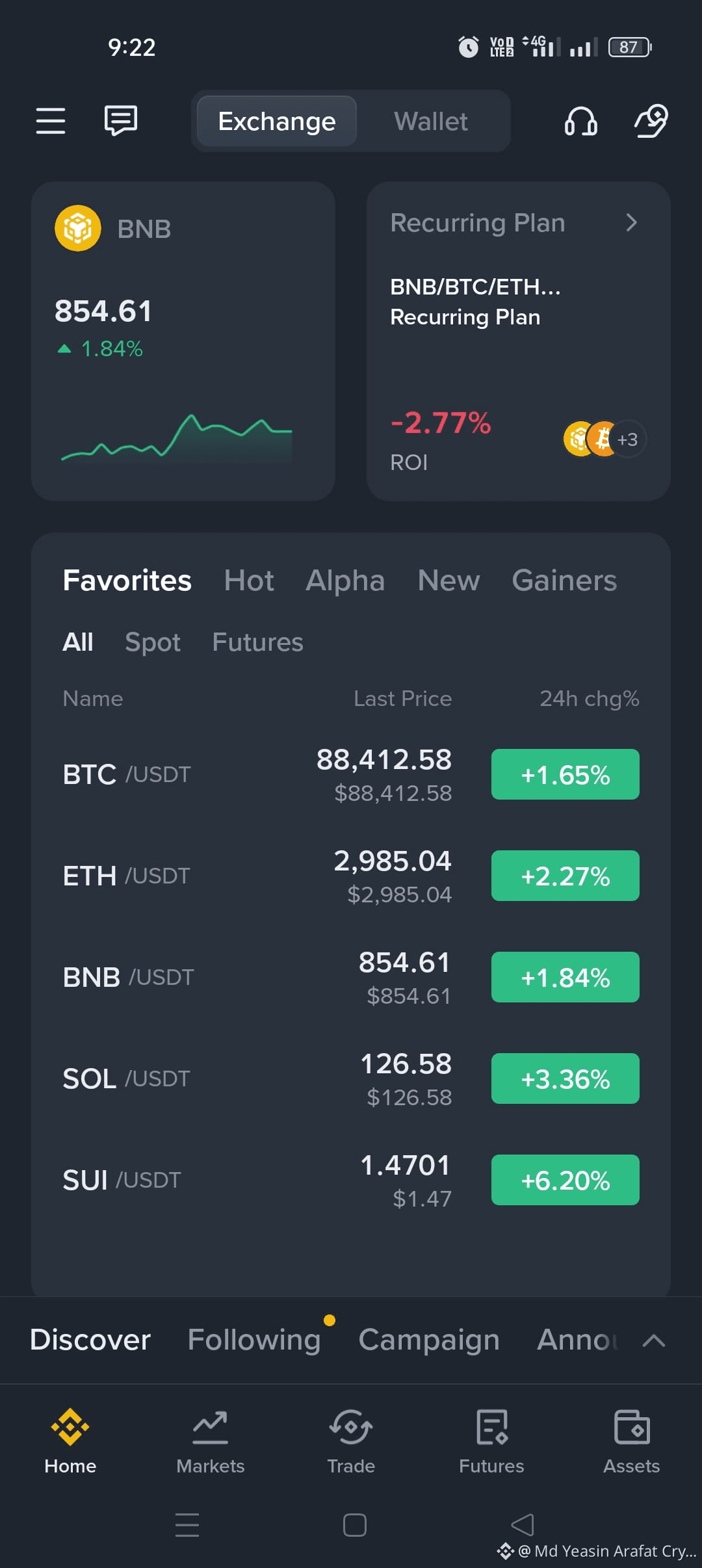Open the chat messages icon
The width and height of the screenshot is (702, 1568).
coord(121,121)
